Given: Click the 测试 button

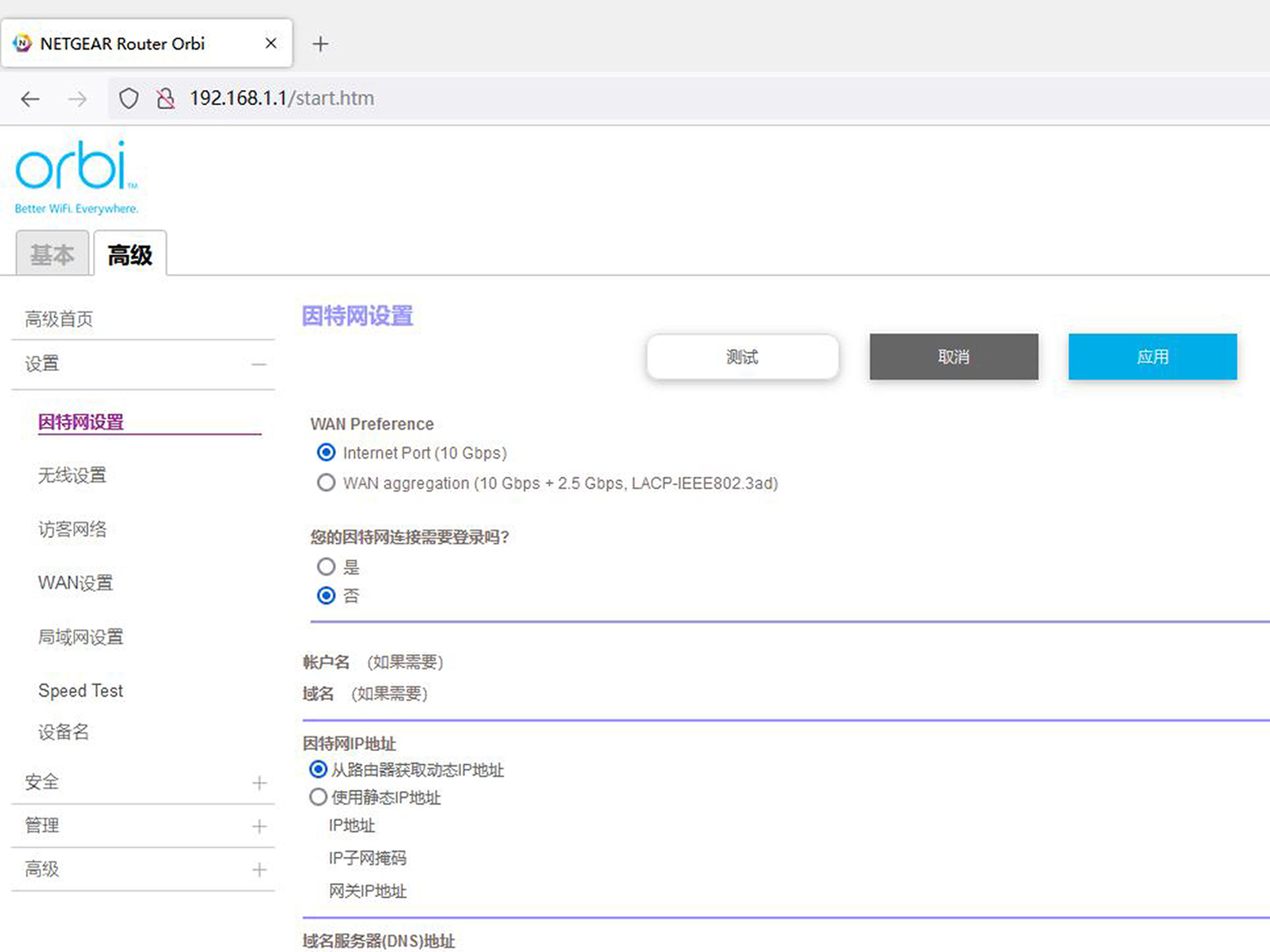Looking at the screenshot, I should click(x=742, y=357).
